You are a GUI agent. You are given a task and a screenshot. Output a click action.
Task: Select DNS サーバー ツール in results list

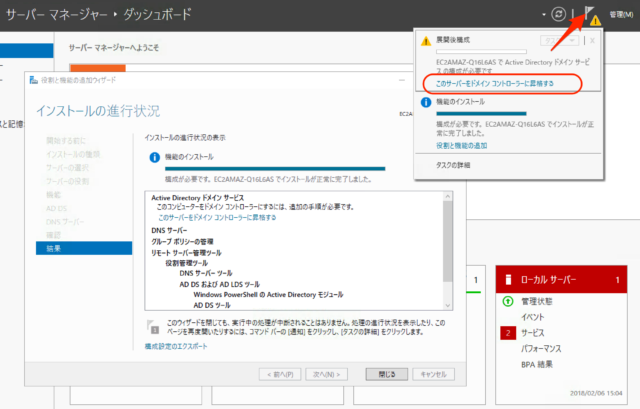click(x=206, y=273)
